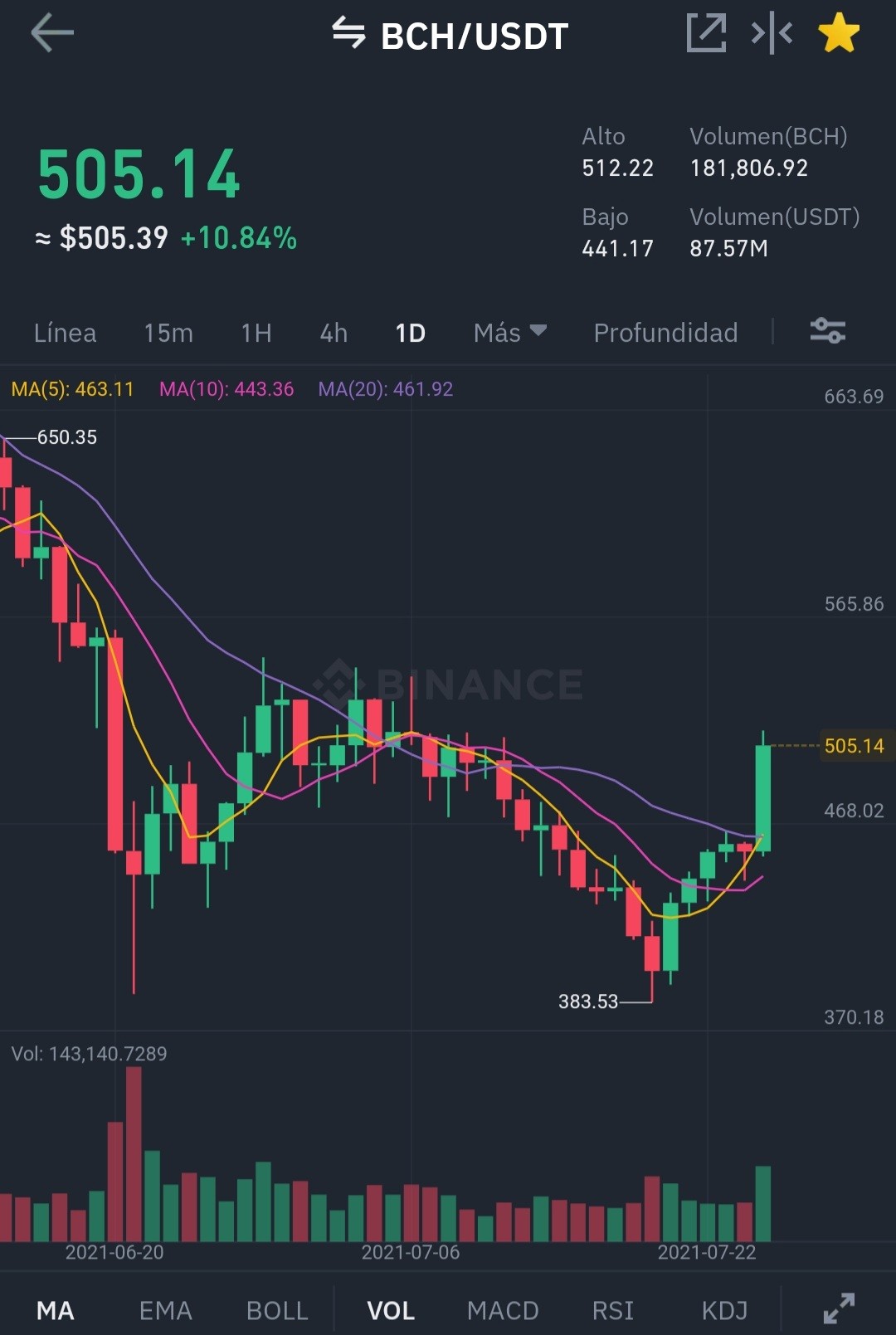The width and height of the screenshot is (896, 1335).
Task: Open chart settings sliders icon
Action: (827, 331)
